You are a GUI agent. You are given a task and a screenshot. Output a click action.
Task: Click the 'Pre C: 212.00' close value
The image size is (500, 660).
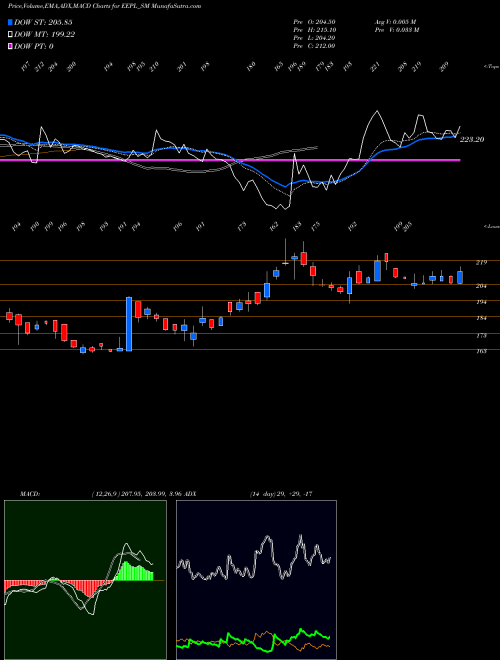pyautogui.click(x=314, y=46)
